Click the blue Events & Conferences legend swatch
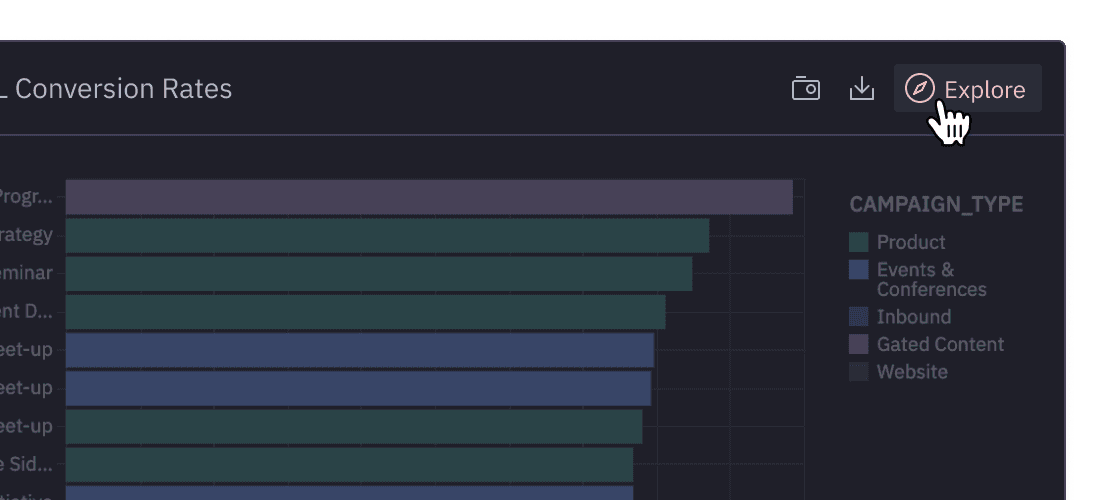Image resolution: width=1106 pixels, height=500 pixels. pos(858,270)
